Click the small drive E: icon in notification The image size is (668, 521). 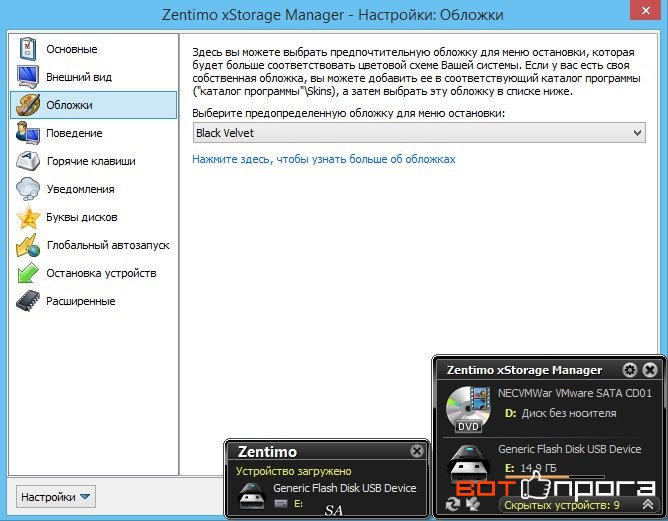tap(281, 504)
